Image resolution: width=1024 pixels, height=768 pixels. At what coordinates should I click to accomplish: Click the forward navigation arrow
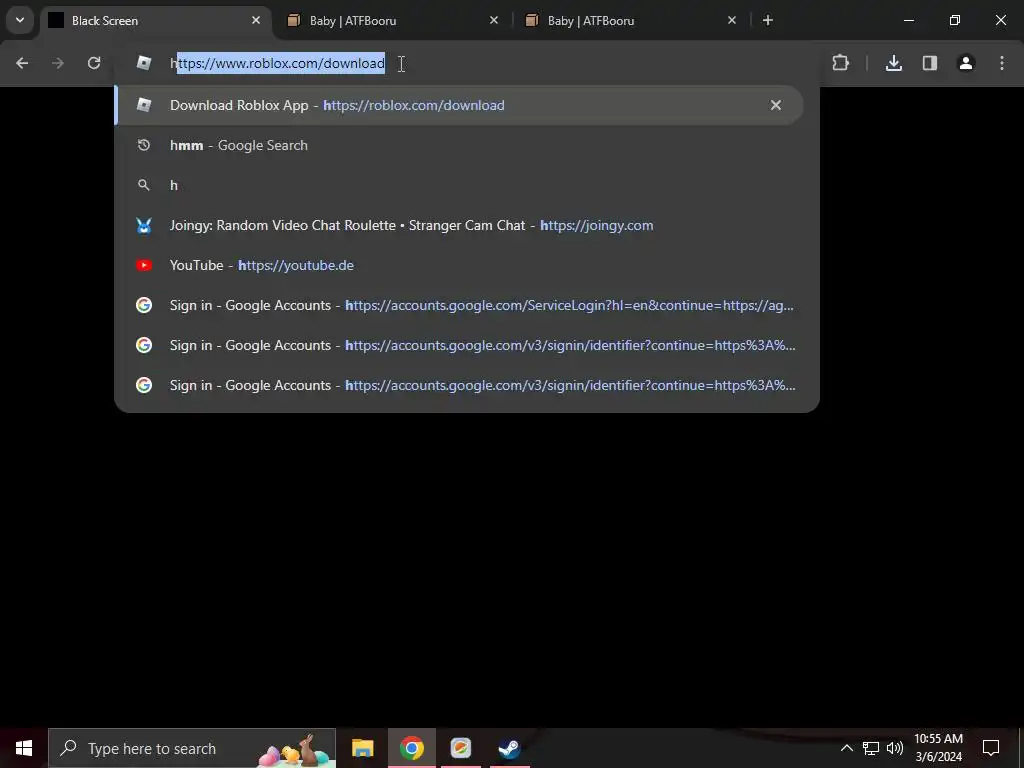58,63
